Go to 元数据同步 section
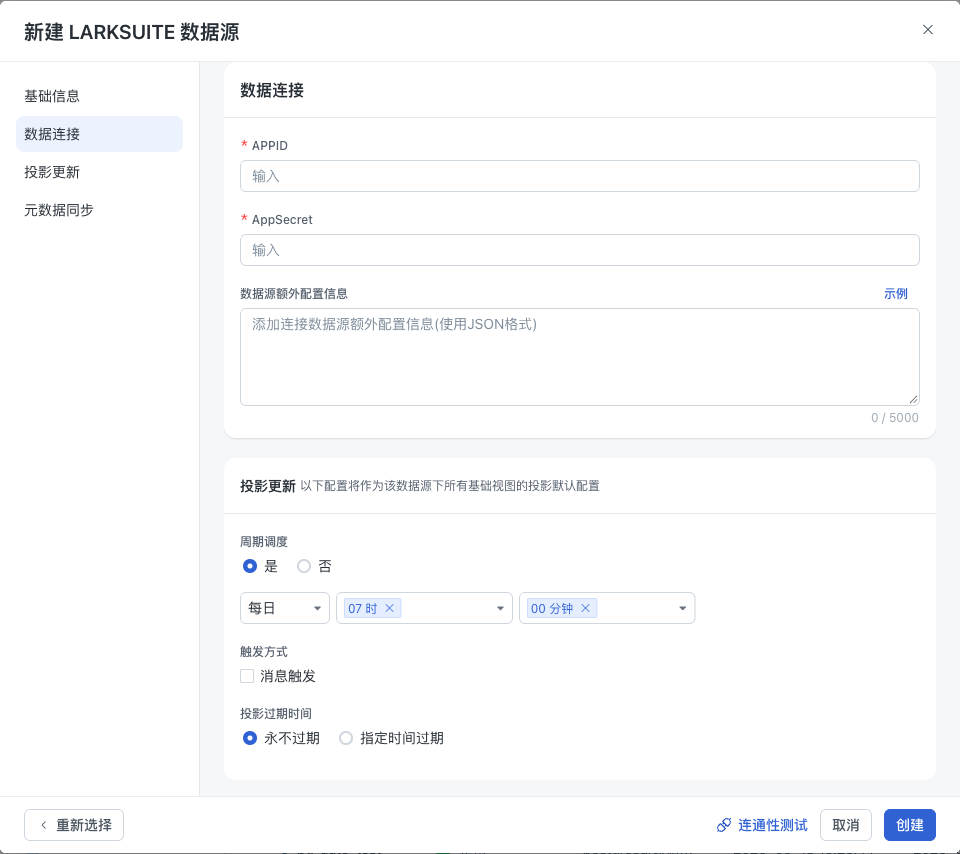The image size is (960, 854). 99,210
